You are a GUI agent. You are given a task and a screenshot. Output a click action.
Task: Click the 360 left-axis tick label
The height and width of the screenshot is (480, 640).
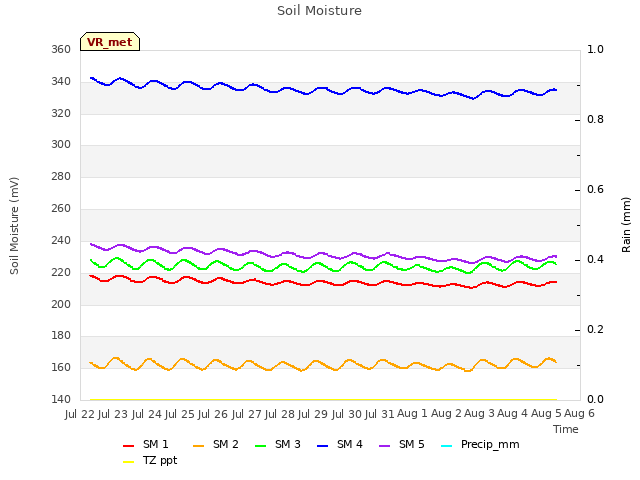point(61,50)
